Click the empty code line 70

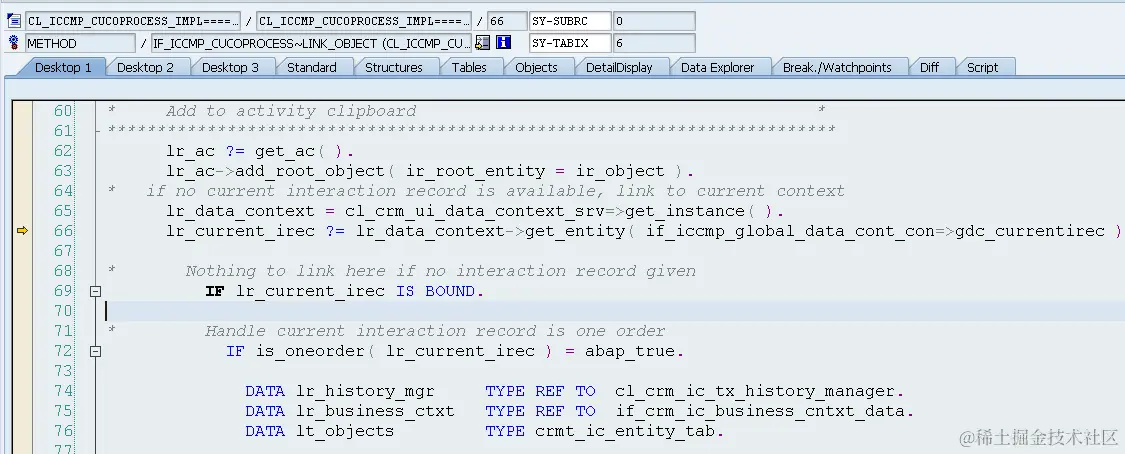click(613, 311)
